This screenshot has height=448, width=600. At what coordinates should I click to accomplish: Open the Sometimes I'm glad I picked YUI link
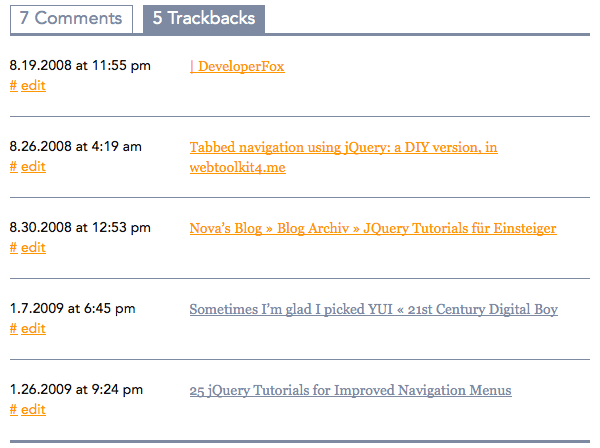373,309
